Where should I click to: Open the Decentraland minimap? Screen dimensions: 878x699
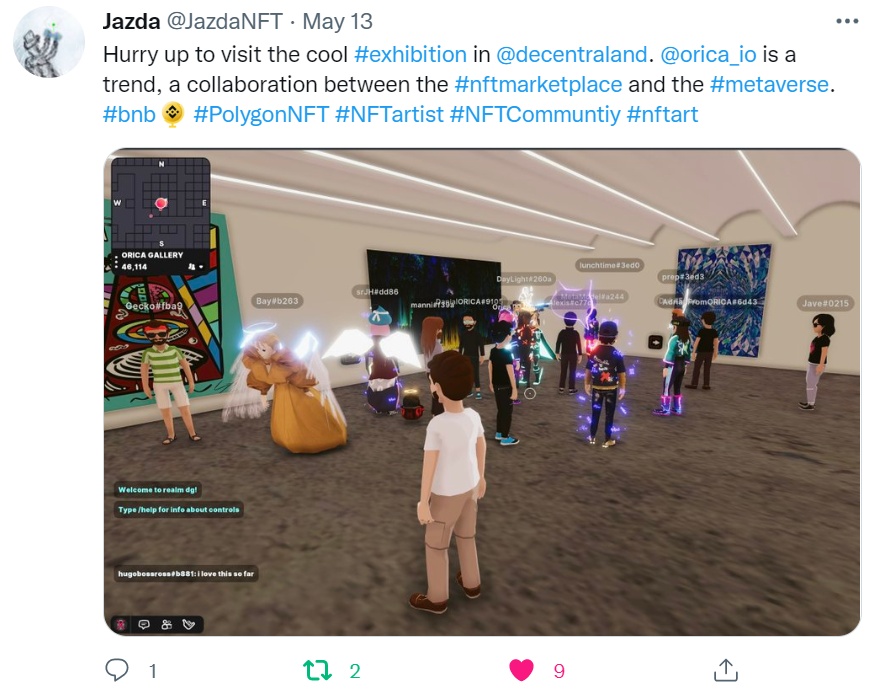coord(161,202)
